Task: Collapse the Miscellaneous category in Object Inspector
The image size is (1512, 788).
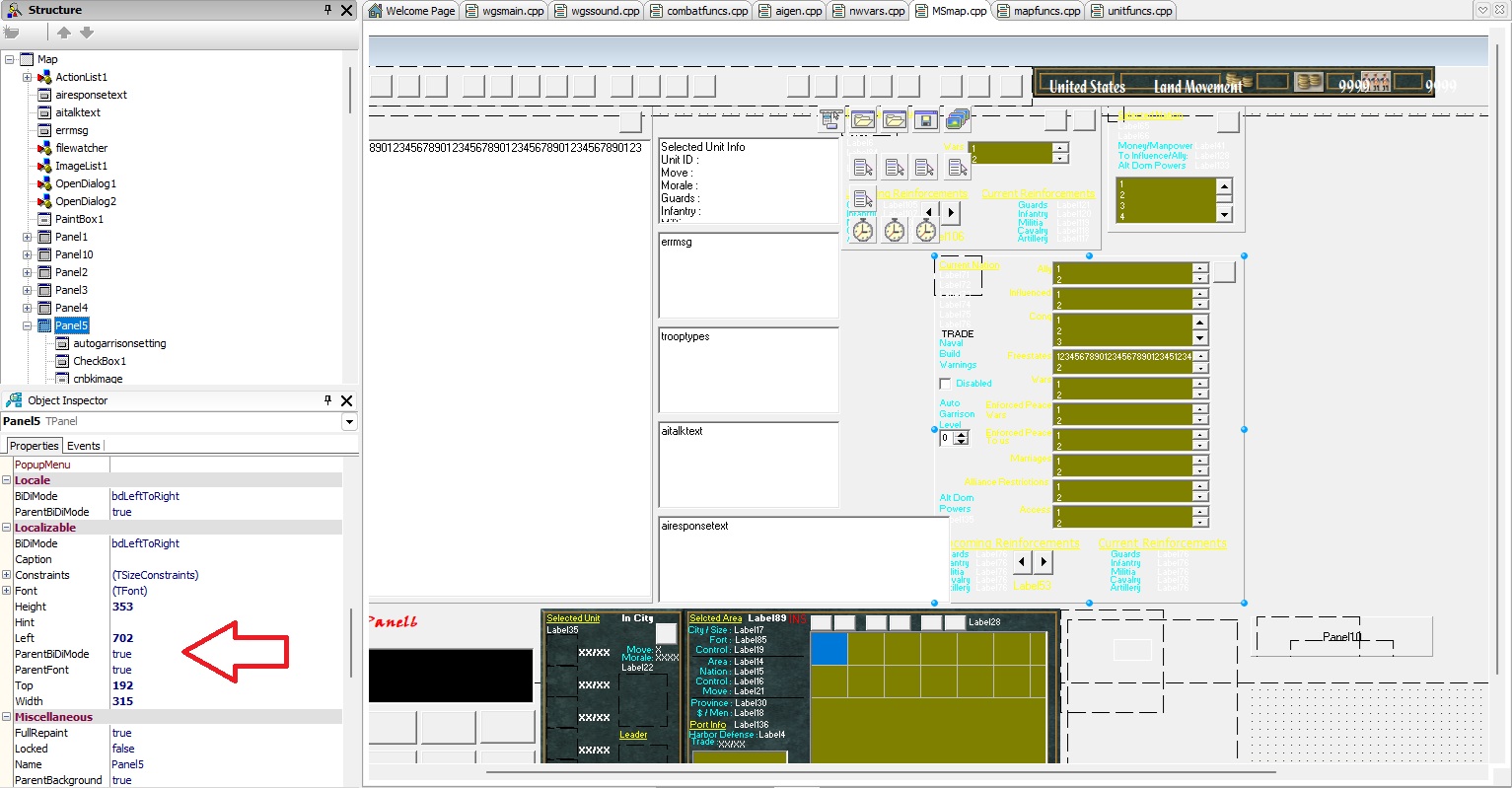Action: [8, 716]
